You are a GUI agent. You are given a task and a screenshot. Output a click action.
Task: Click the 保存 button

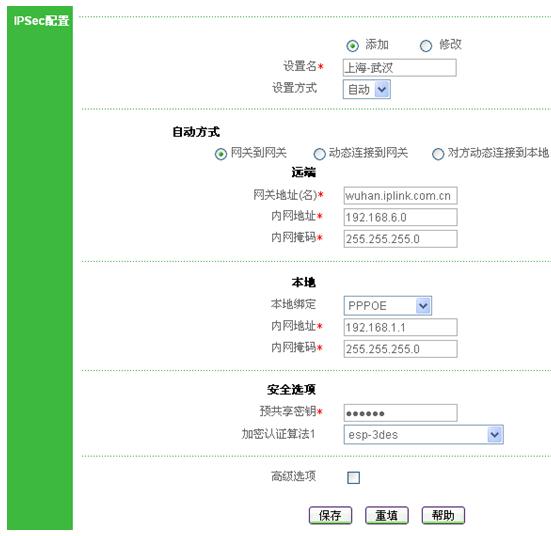(330, 515)
